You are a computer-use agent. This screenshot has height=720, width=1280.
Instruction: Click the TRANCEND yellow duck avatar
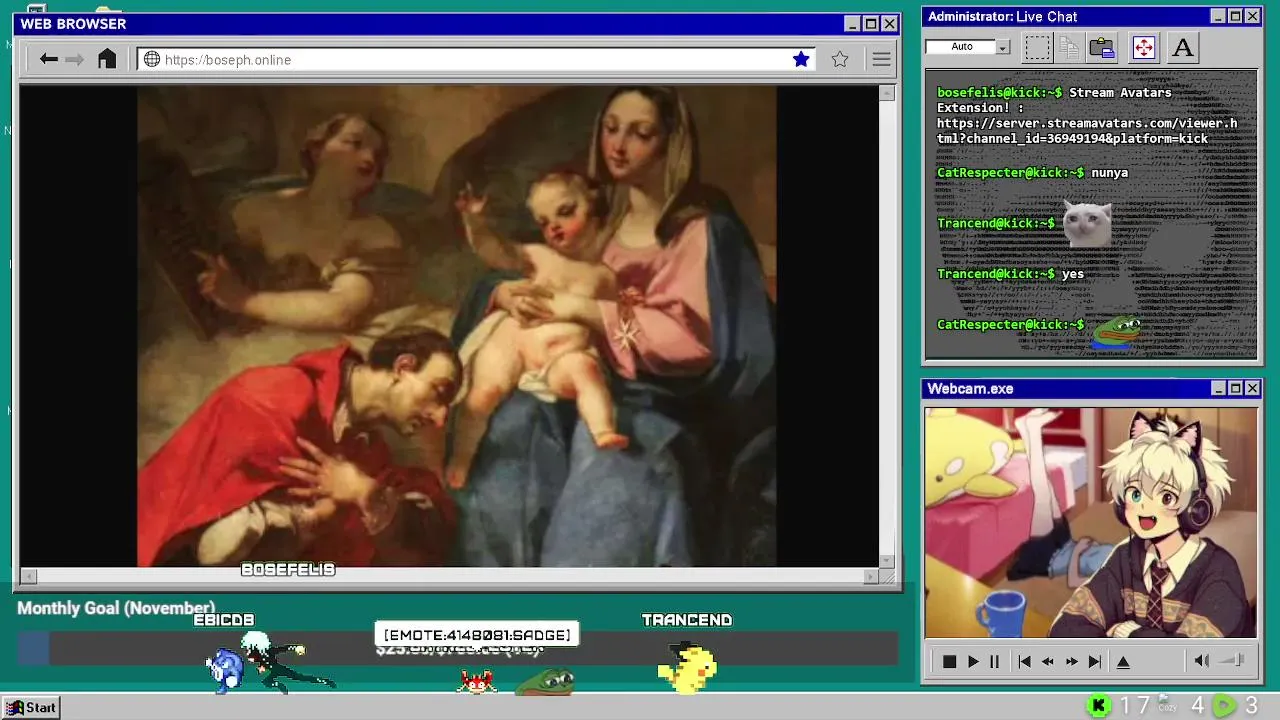click(x=688, y=668)
